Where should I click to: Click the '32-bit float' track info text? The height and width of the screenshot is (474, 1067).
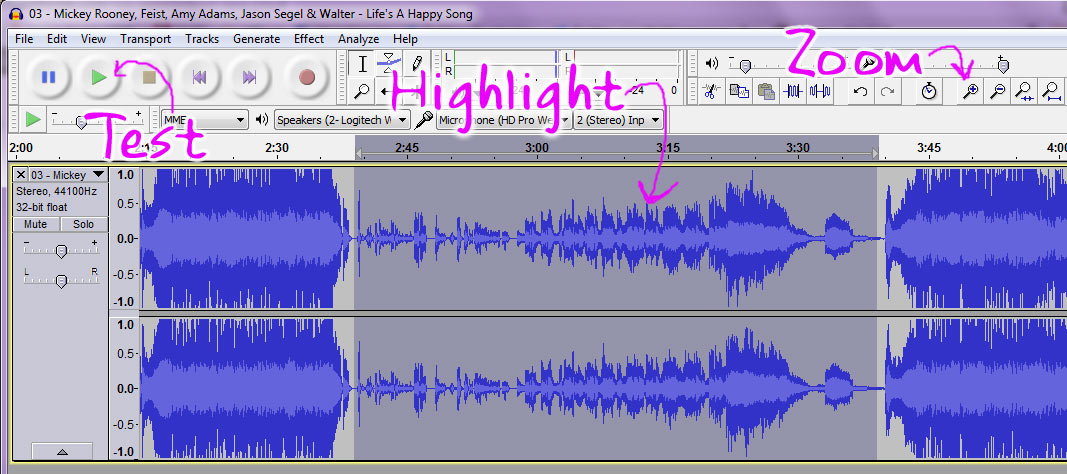(x=42, y=207)
